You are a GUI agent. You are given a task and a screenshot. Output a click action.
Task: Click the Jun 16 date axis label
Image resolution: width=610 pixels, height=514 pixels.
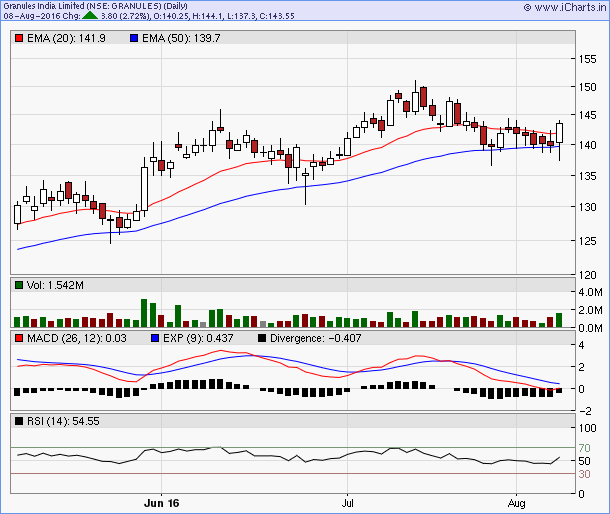(x=161, y=503)
